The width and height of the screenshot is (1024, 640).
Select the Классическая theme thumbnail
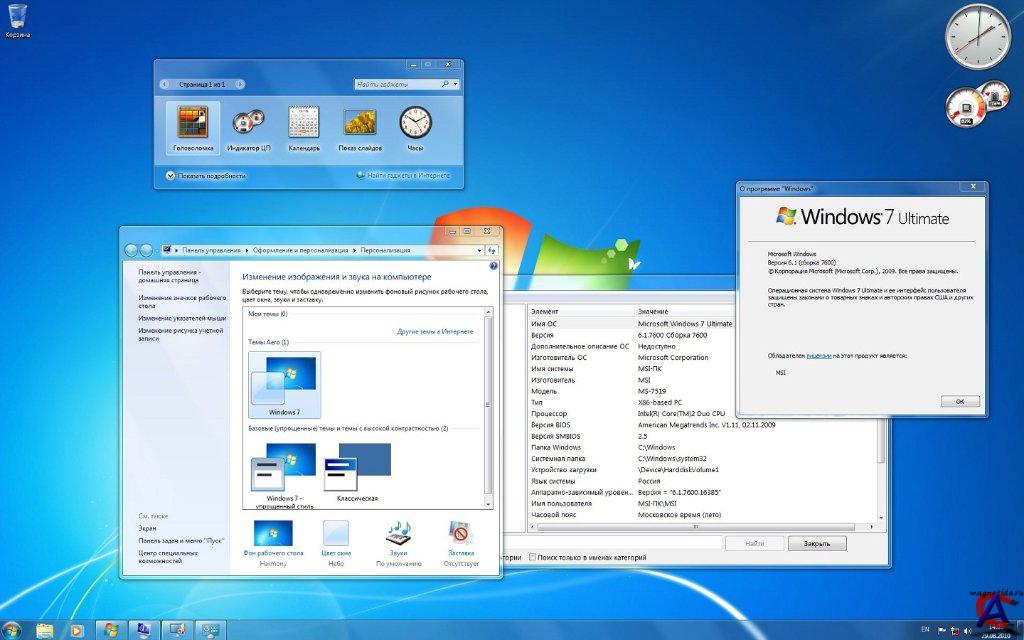(364, 463)
